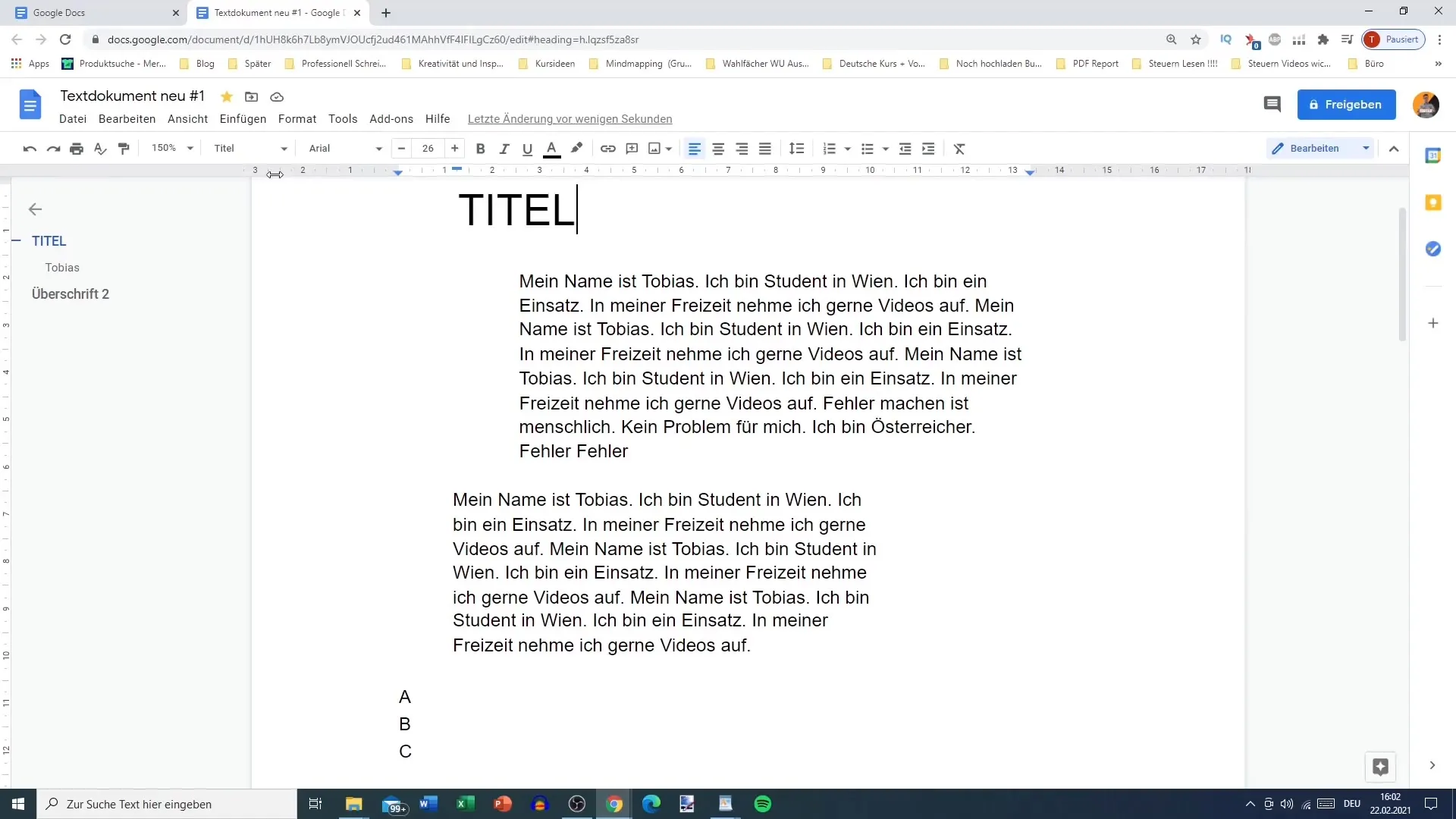
Task: Decrease indent of the paragraph
Action: point(905,149)
